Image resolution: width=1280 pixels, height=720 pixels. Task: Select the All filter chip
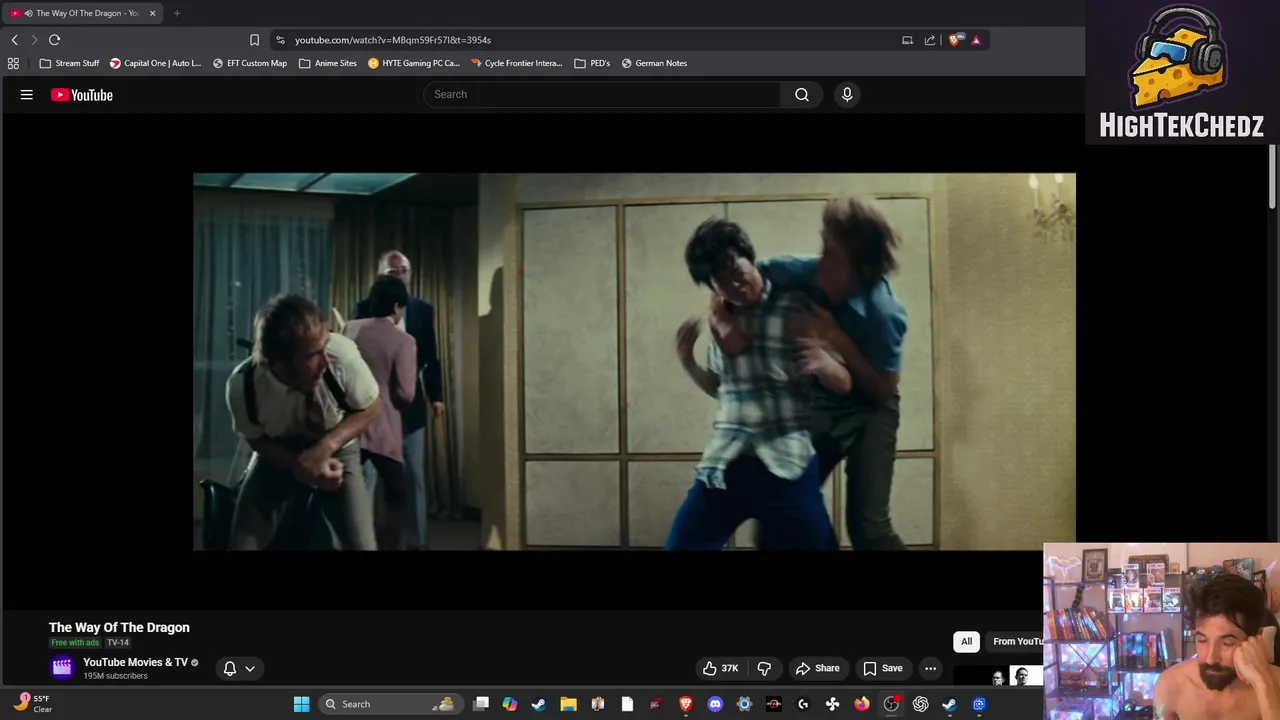[x=966, y=641]
